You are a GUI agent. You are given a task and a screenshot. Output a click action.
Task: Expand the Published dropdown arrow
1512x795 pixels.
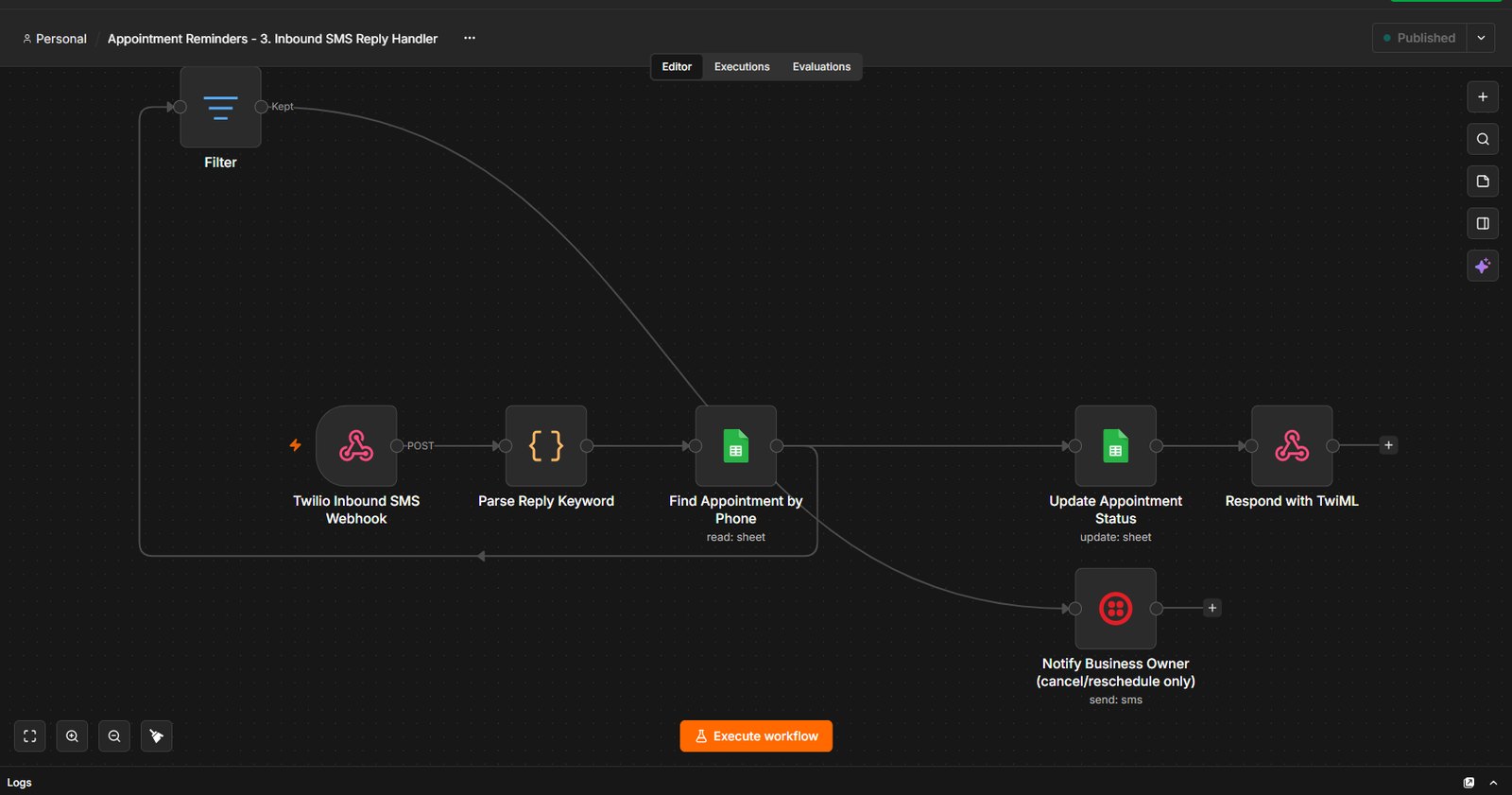click(1481, 38)
